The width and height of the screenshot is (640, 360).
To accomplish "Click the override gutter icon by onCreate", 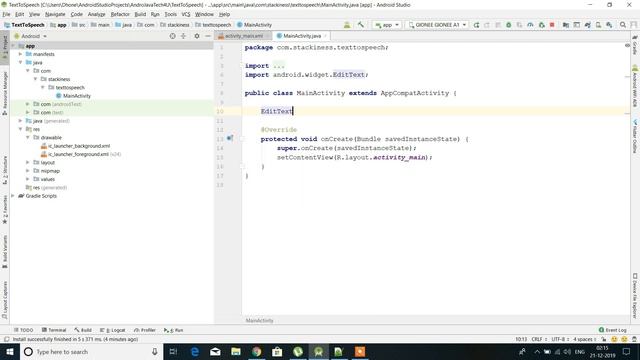I will tap(230, 138).
